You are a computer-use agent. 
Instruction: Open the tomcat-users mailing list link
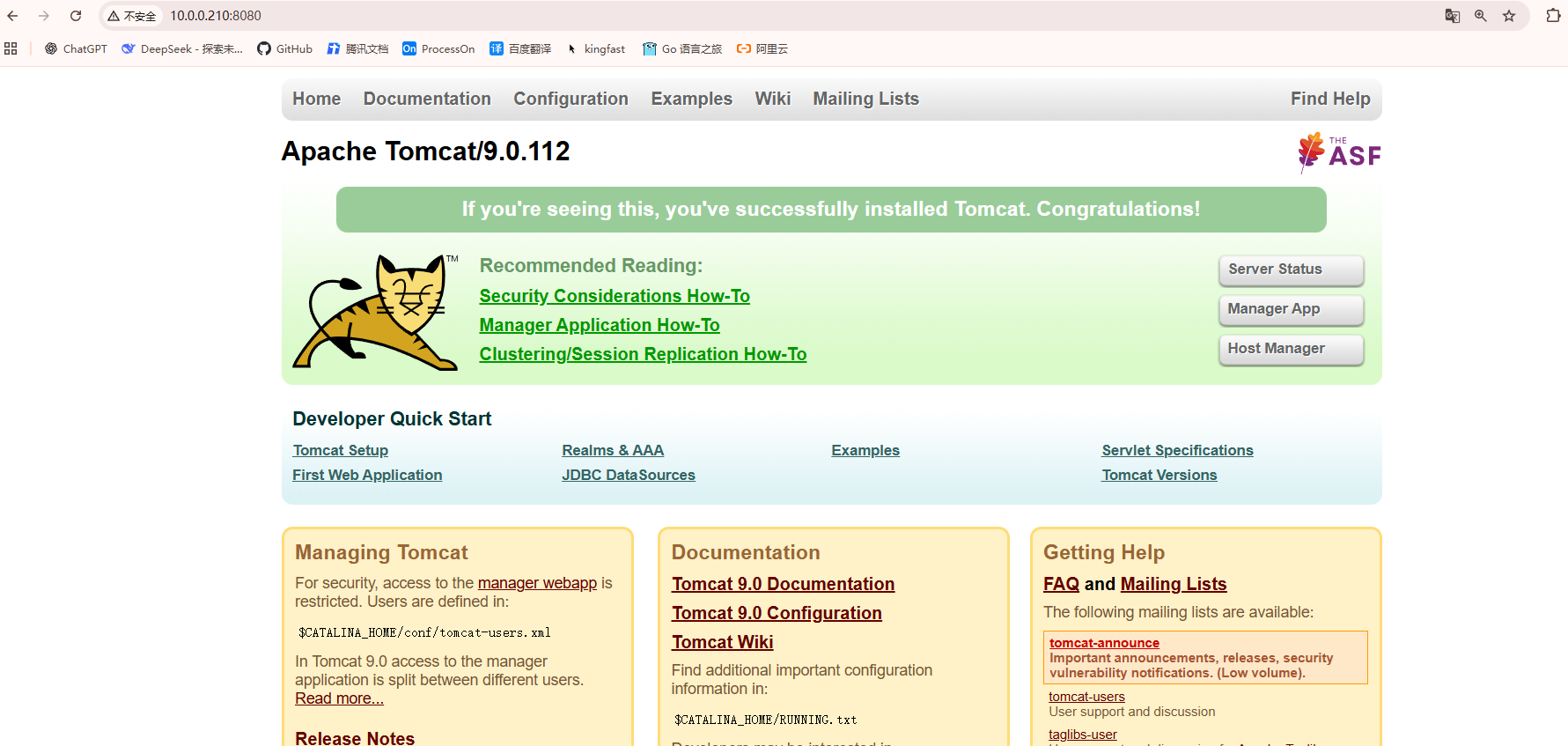1086,697
